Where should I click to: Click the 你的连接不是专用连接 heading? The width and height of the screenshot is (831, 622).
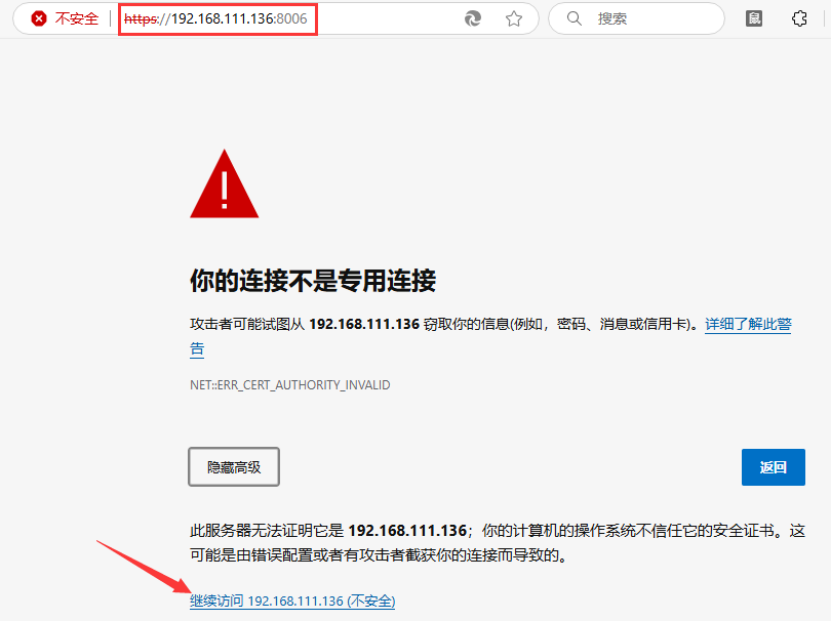[313, 280]
